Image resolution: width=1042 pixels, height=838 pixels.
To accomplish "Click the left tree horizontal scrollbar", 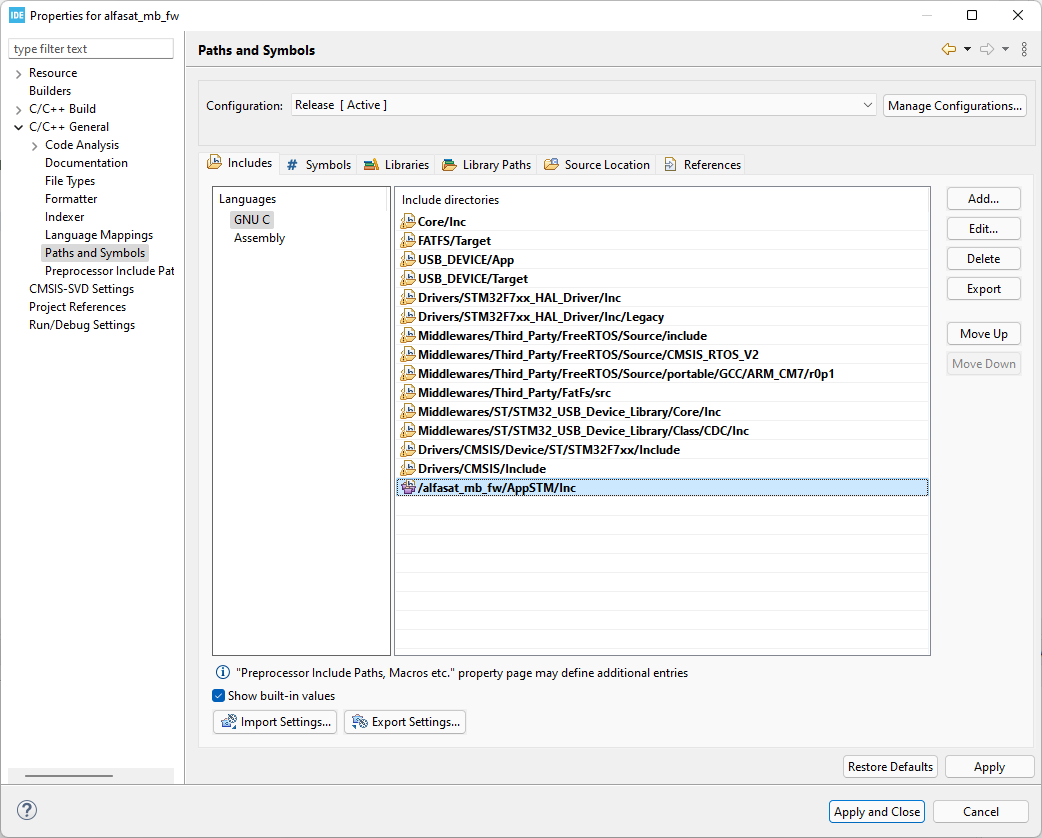I will click(69, 776).
